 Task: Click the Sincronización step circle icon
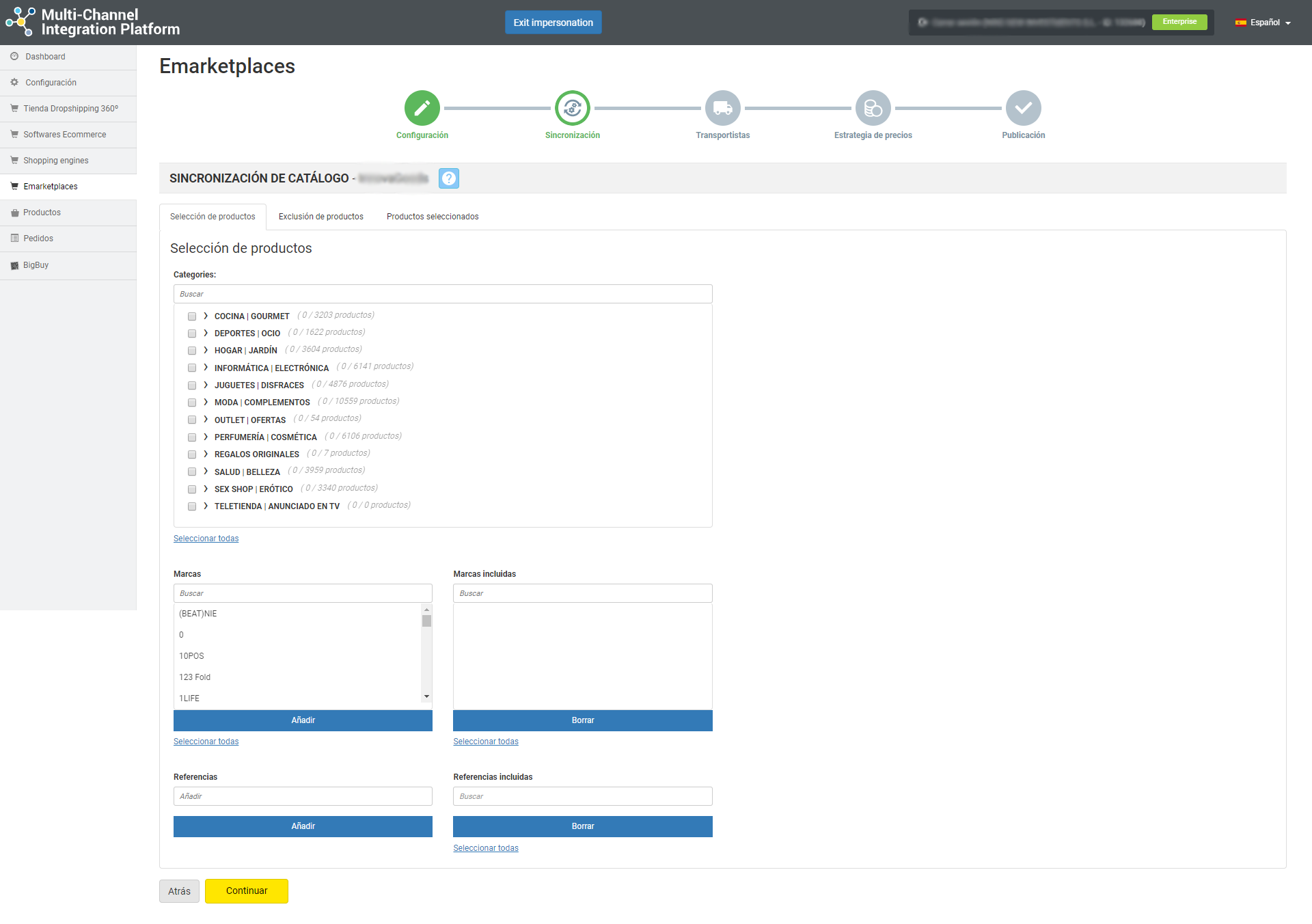[x=572, y=108]
